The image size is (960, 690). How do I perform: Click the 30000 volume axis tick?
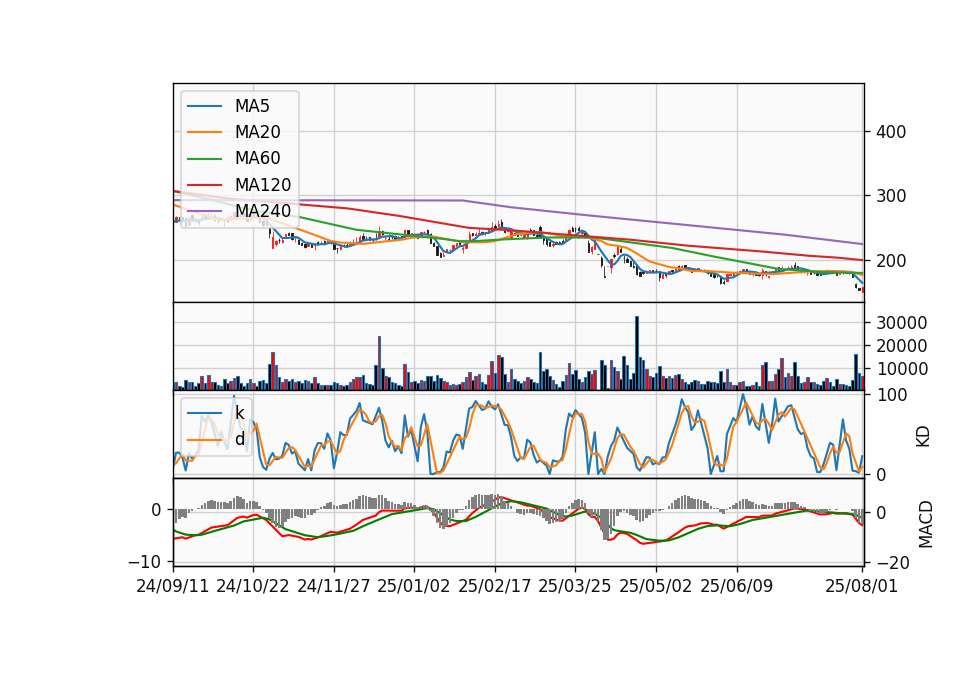coord(901,323)
